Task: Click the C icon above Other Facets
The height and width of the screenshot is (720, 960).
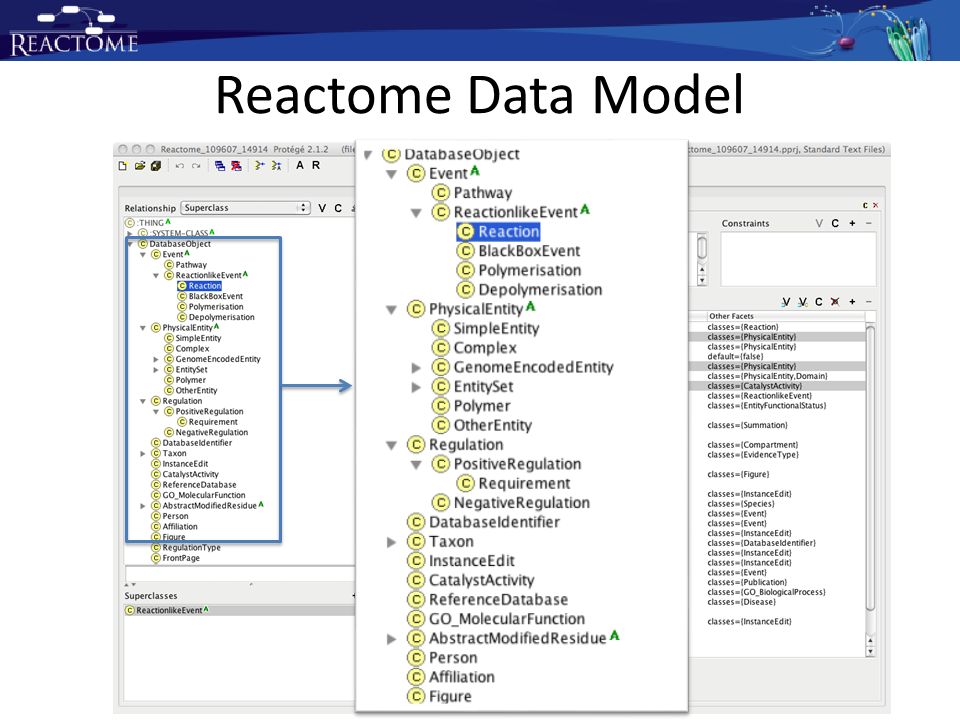Action: click(819, 302)
